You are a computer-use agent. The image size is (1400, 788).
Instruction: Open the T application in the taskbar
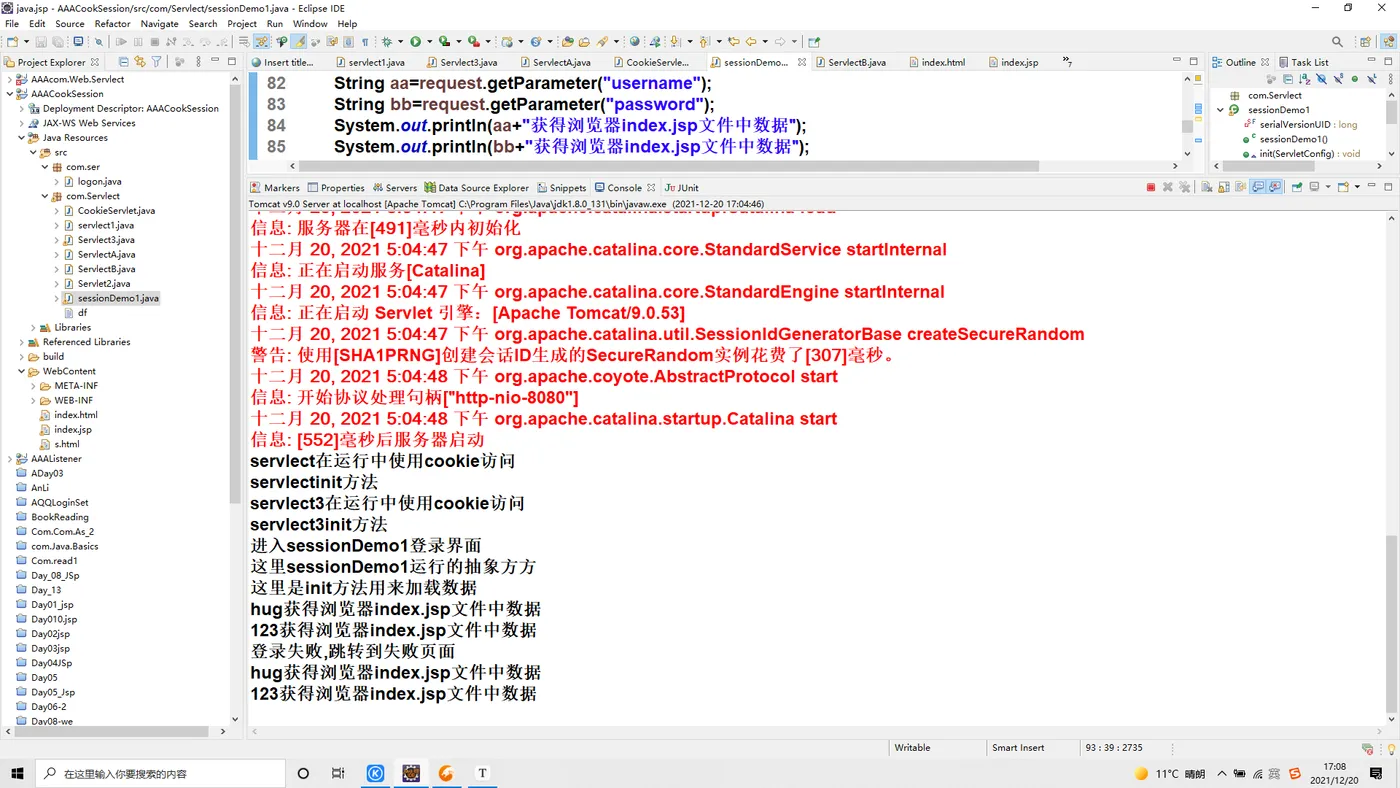coord(482,773)
